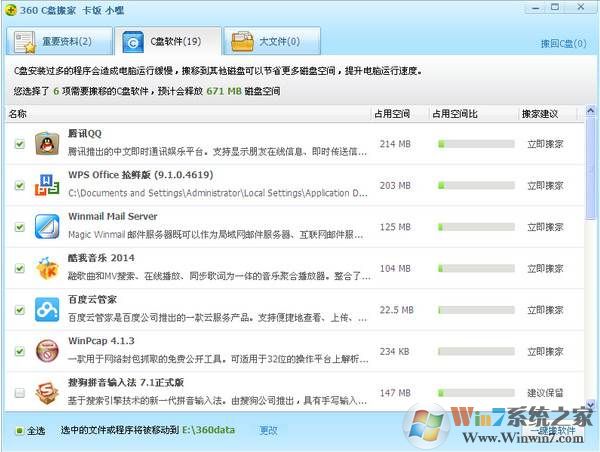Click the 22.5 MB size value

(396, 310)
